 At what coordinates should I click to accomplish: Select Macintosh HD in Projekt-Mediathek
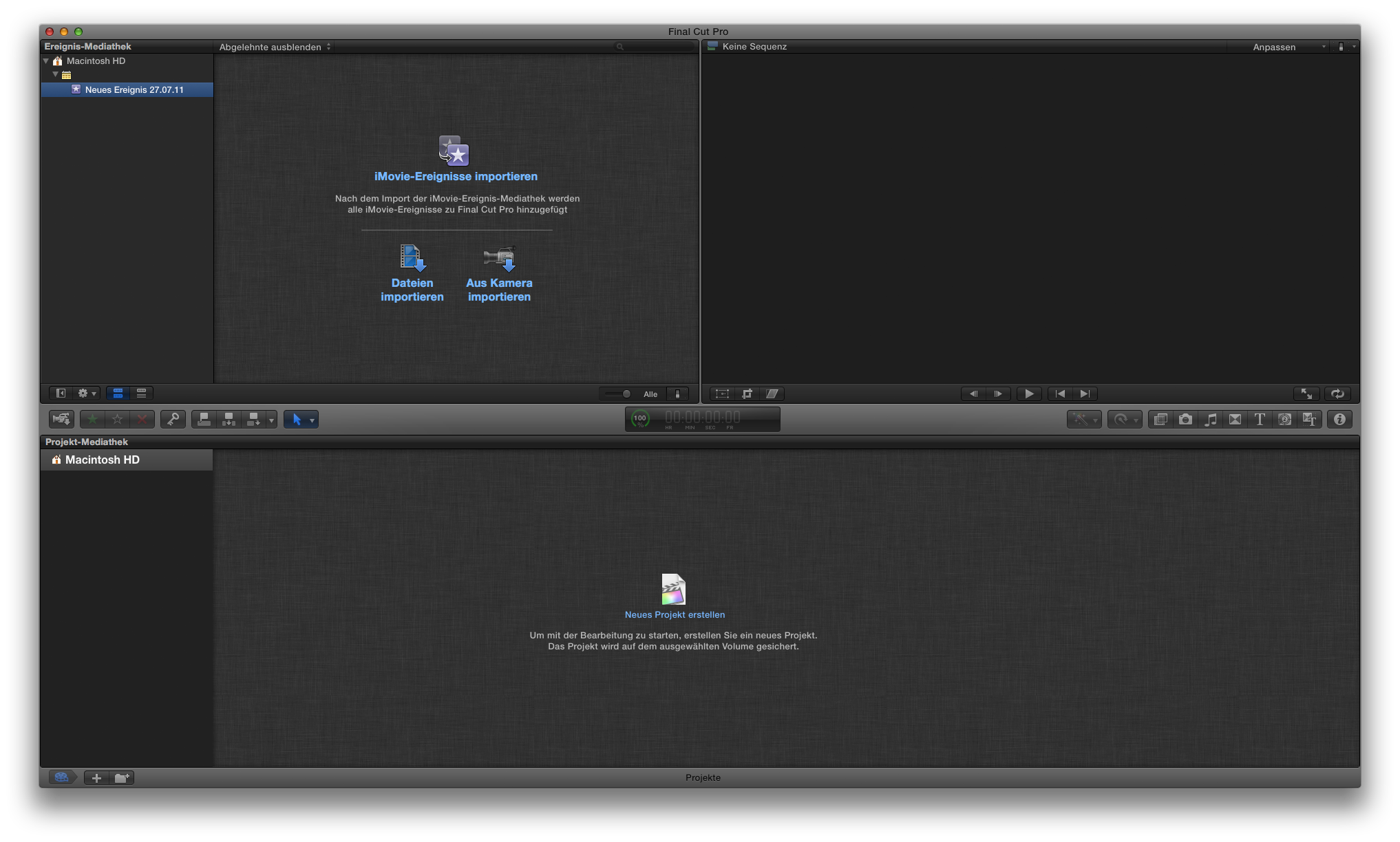point(127,460)
